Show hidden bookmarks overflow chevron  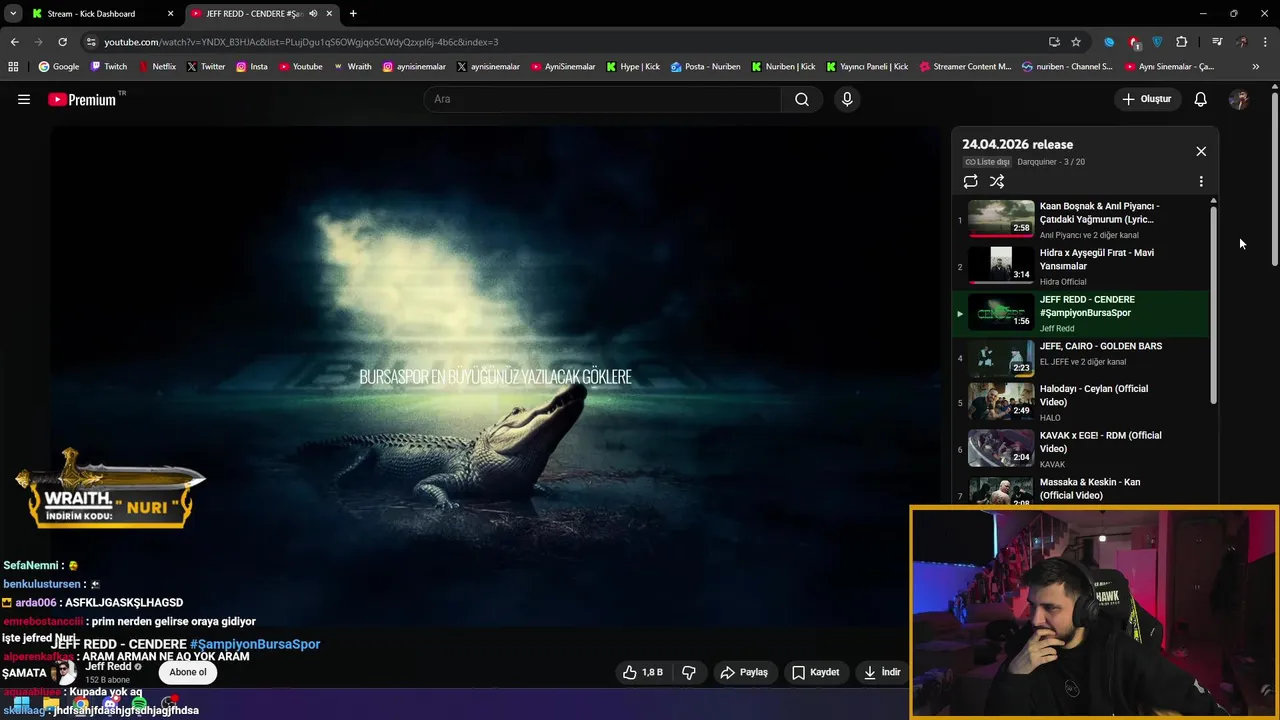coord(1256,67)
